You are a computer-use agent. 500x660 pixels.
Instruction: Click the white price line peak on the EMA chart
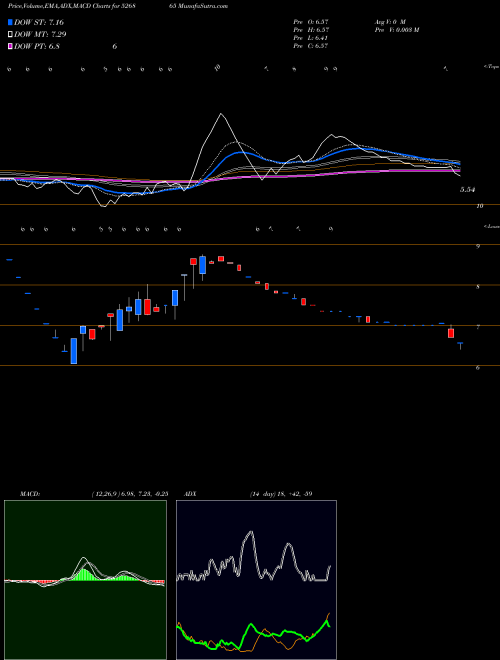click(220, 114)
